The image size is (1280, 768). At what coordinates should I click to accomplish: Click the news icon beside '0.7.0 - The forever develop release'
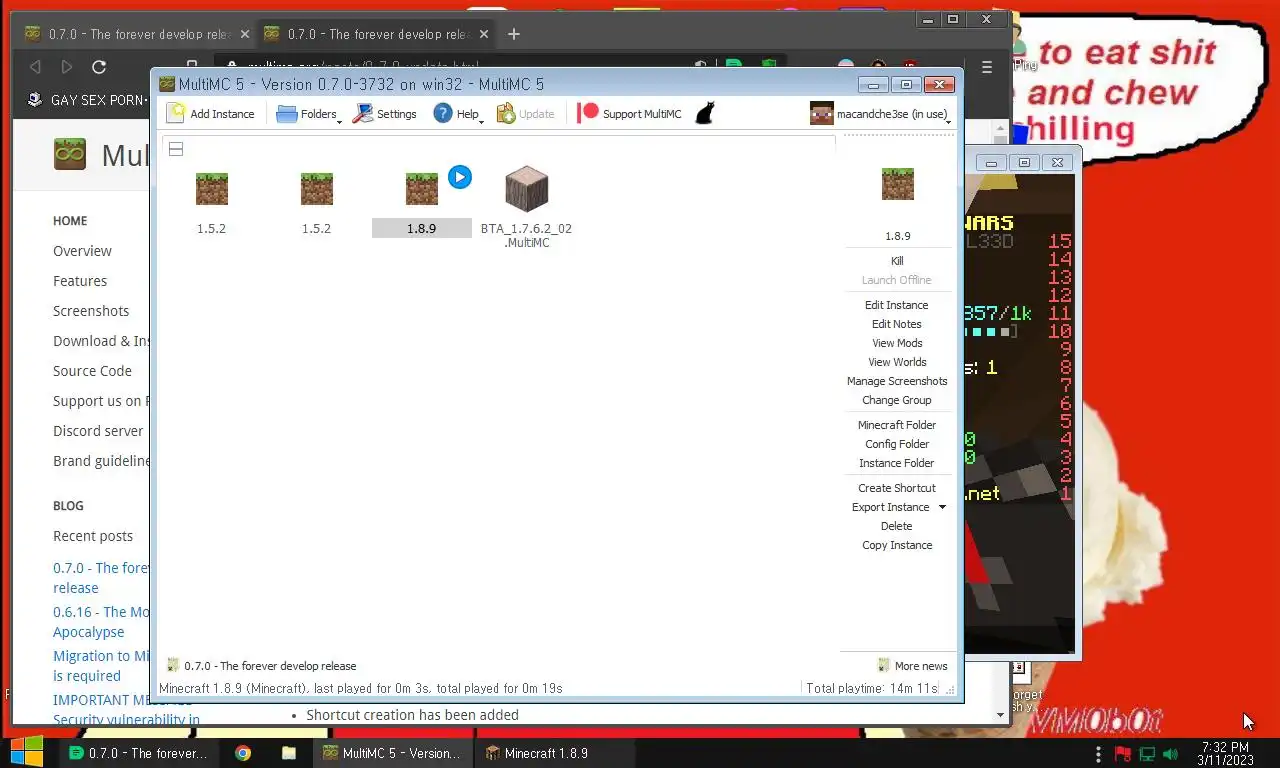tap(173, 665)
